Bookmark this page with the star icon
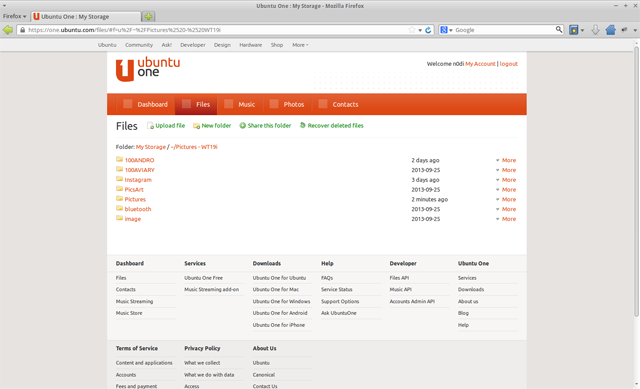 (412, 30)
